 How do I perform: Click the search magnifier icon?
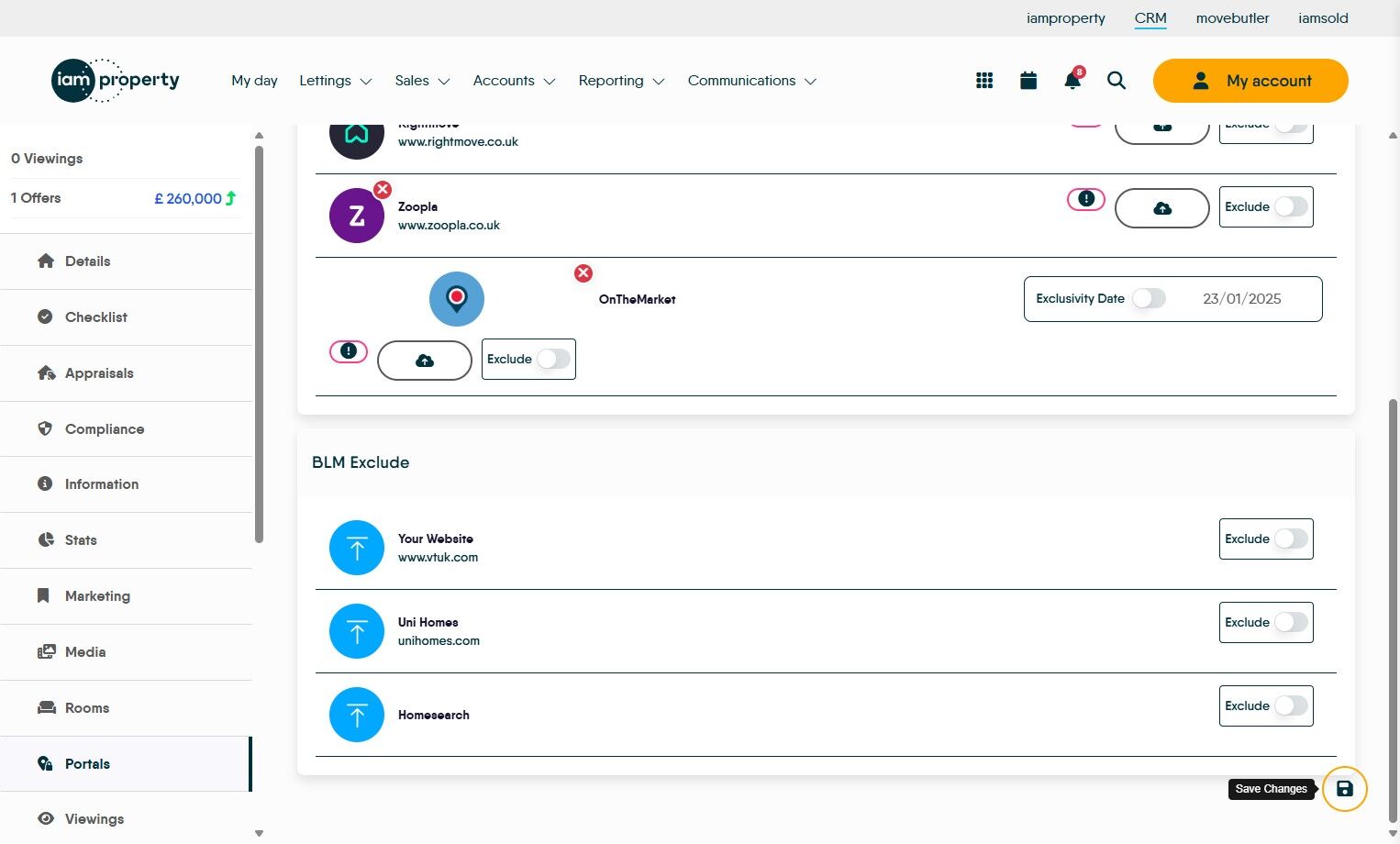pyautogui.click(x=1117, y=81)
